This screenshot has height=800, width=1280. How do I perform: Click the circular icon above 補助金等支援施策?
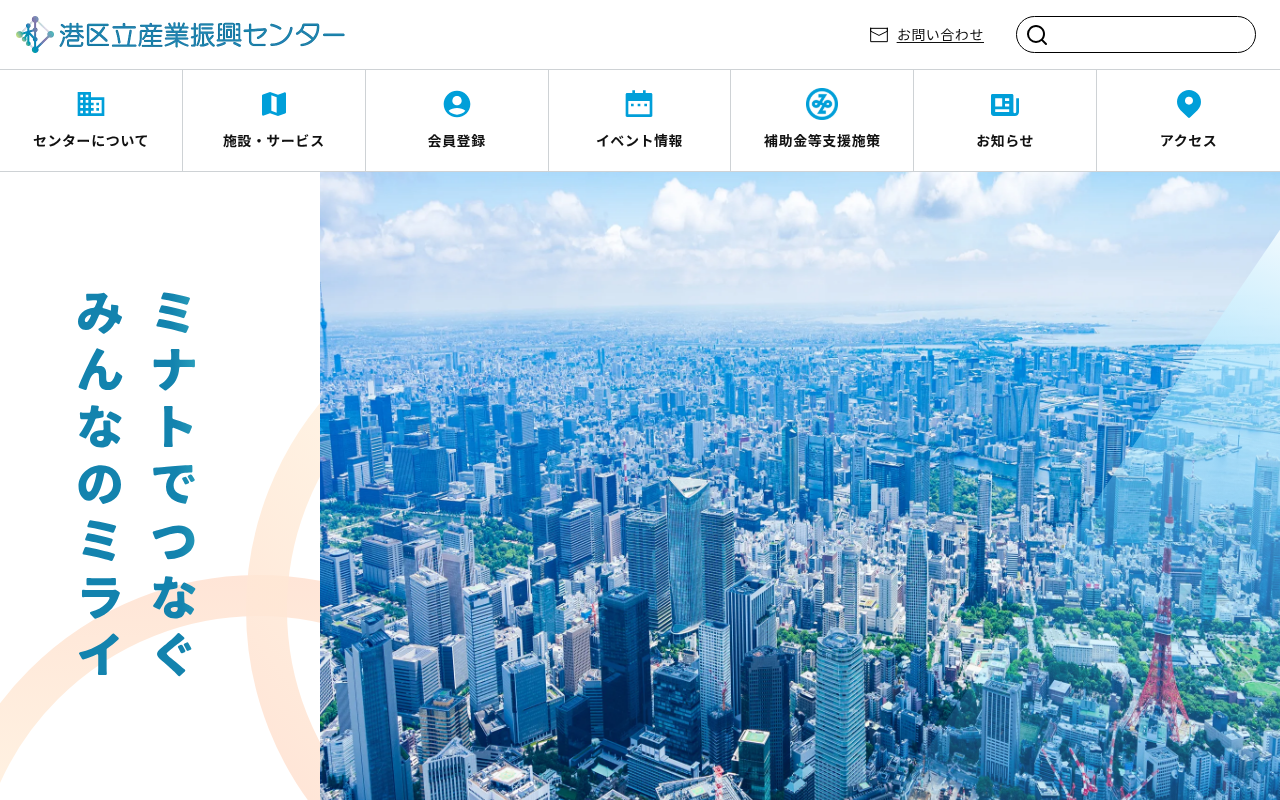(822, 104)
